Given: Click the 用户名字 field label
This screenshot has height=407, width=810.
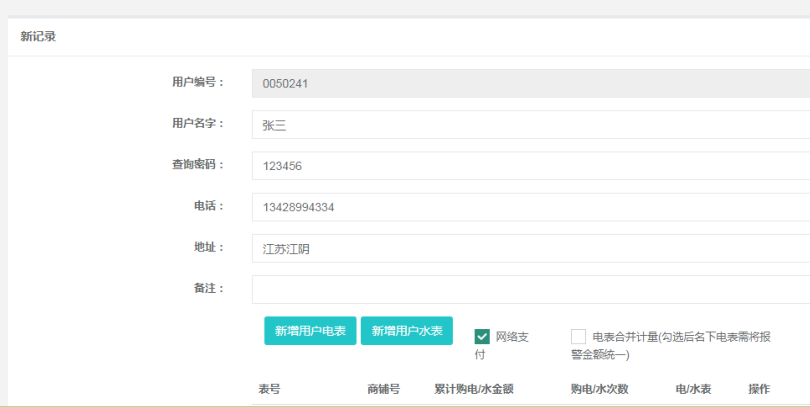Looking at the screenshot, I should click(x=197, y=124).
